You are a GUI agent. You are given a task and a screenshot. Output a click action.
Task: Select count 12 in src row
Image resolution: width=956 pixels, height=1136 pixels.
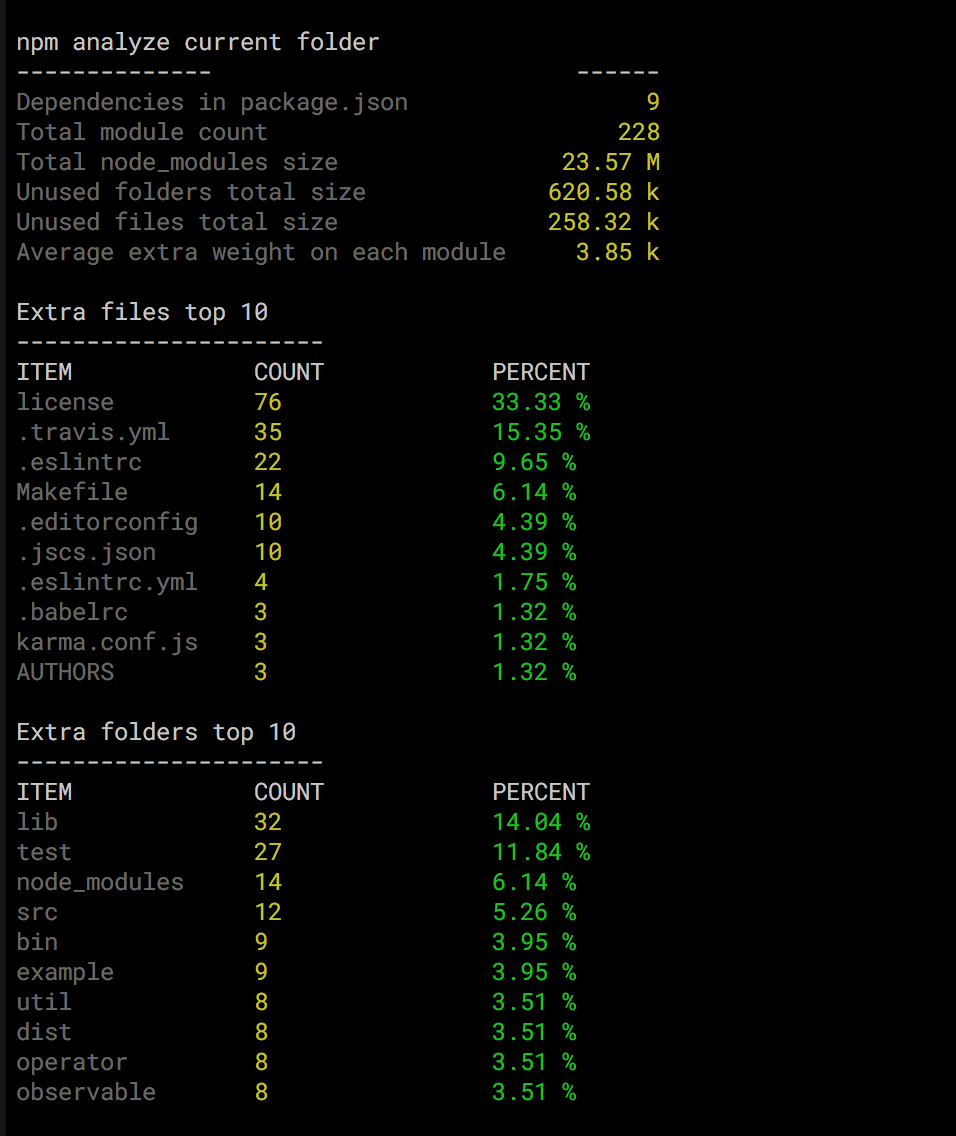coord(268,913)
